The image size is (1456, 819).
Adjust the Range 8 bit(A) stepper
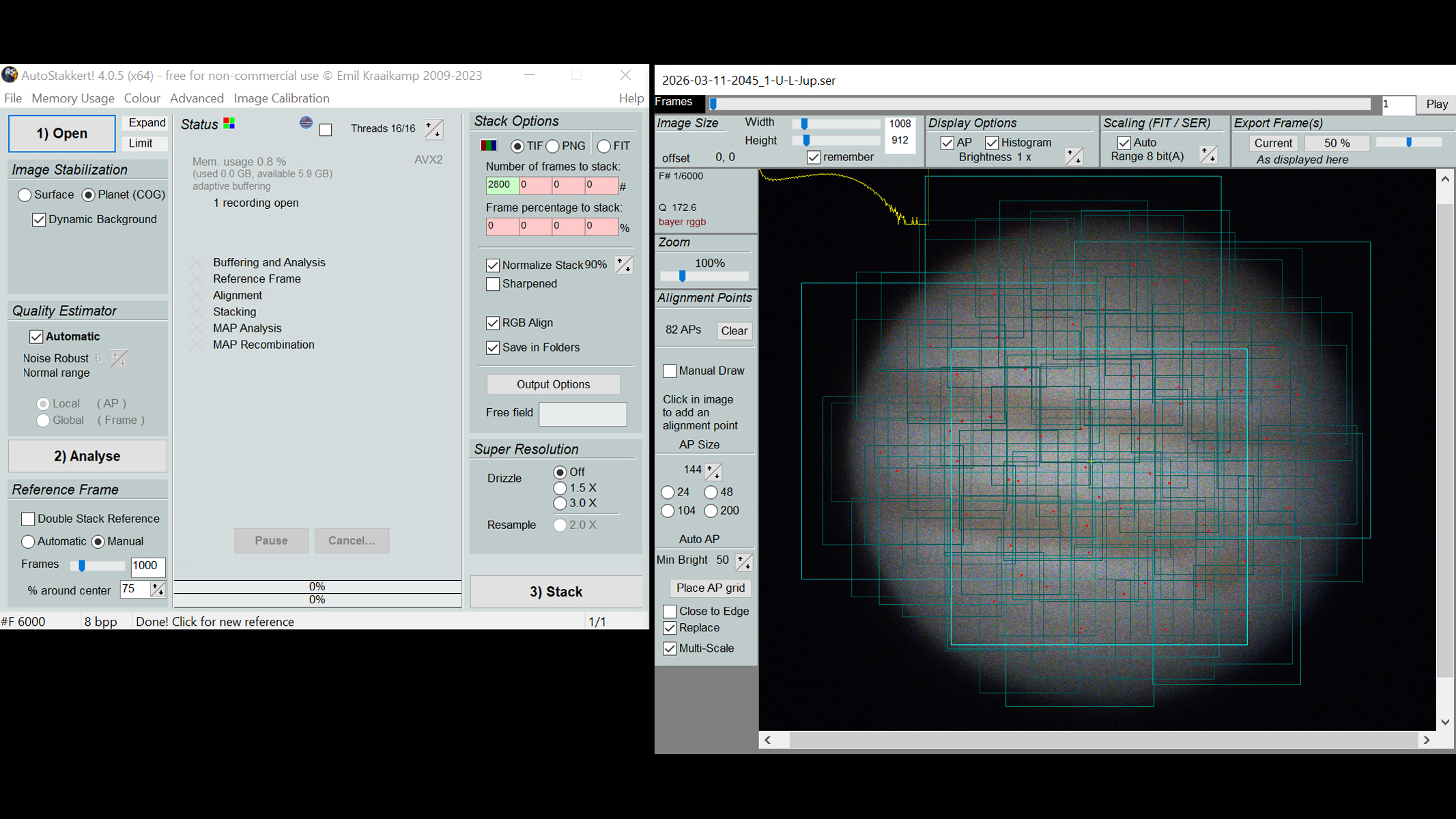click(x=1208, y=156)
